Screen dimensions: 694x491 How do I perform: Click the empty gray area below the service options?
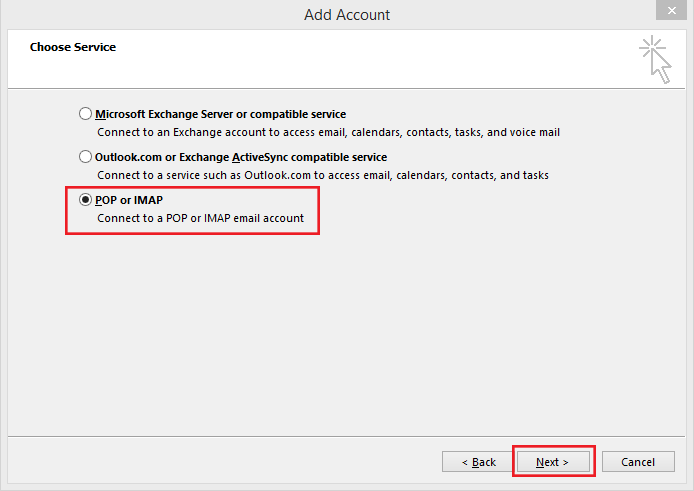tap(347, 332)
